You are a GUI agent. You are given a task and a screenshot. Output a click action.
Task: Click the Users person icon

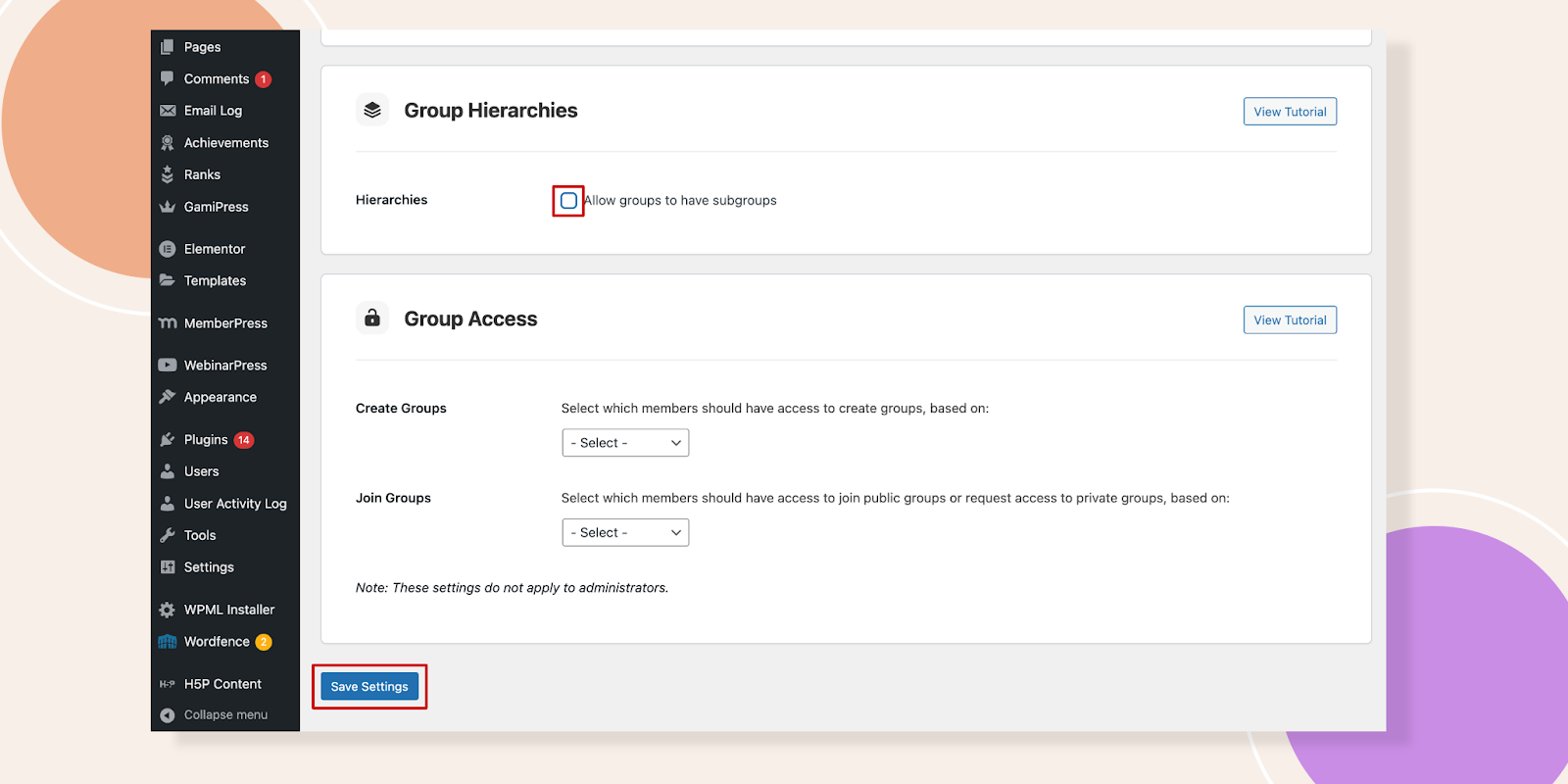click(168, 471)
